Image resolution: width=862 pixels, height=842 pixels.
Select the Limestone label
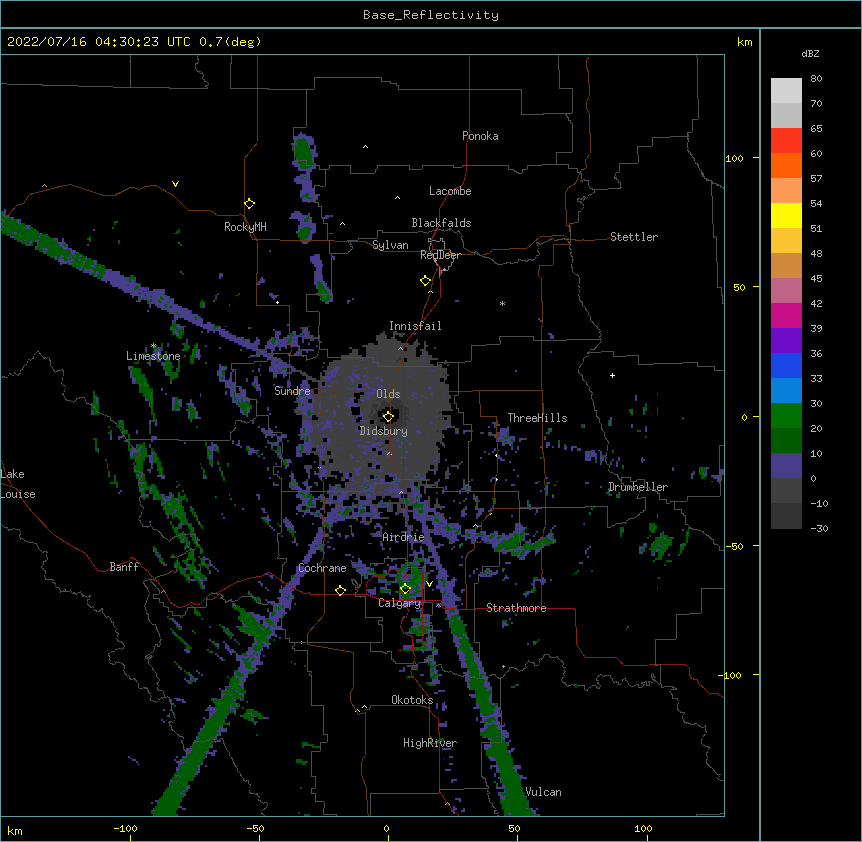tap(153, 356)
